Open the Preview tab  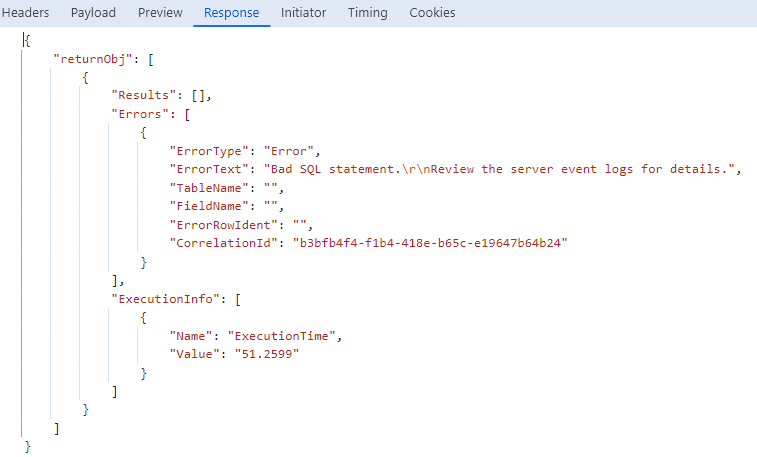(x=160, y=13)
